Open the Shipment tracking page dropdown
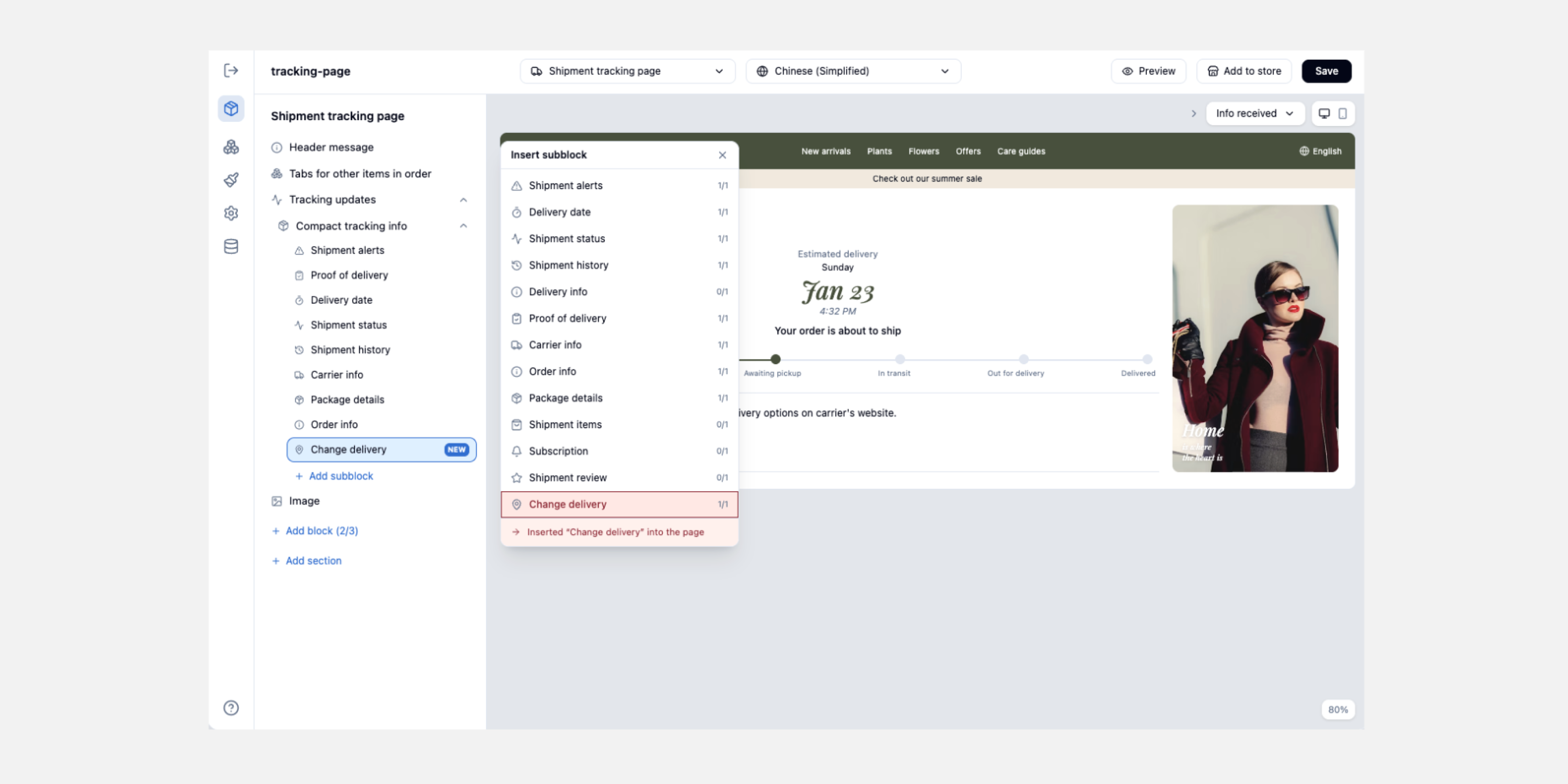The height and width of the screenshot is (784, 1568). 628,71
